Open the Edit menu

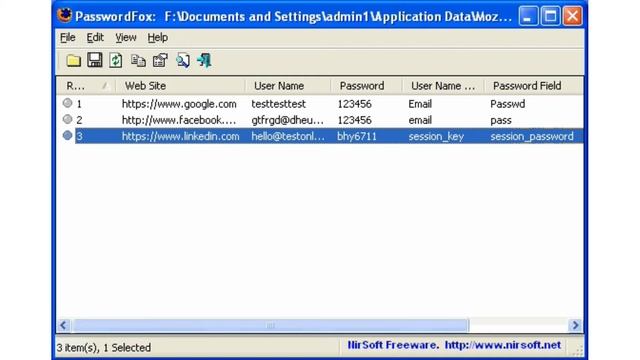click(x=95, y=38)
